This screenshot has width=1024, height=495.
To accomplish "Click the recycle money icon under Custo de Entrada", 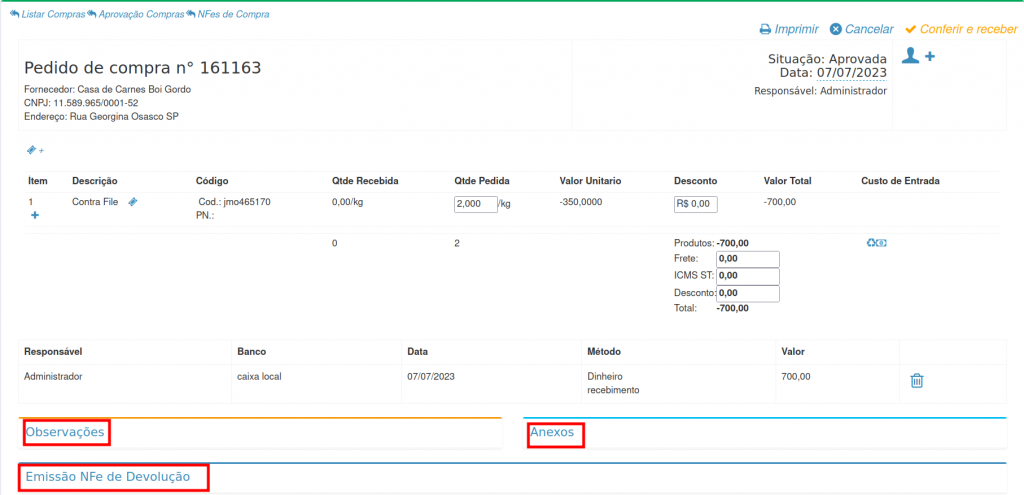I will (876, 243).
